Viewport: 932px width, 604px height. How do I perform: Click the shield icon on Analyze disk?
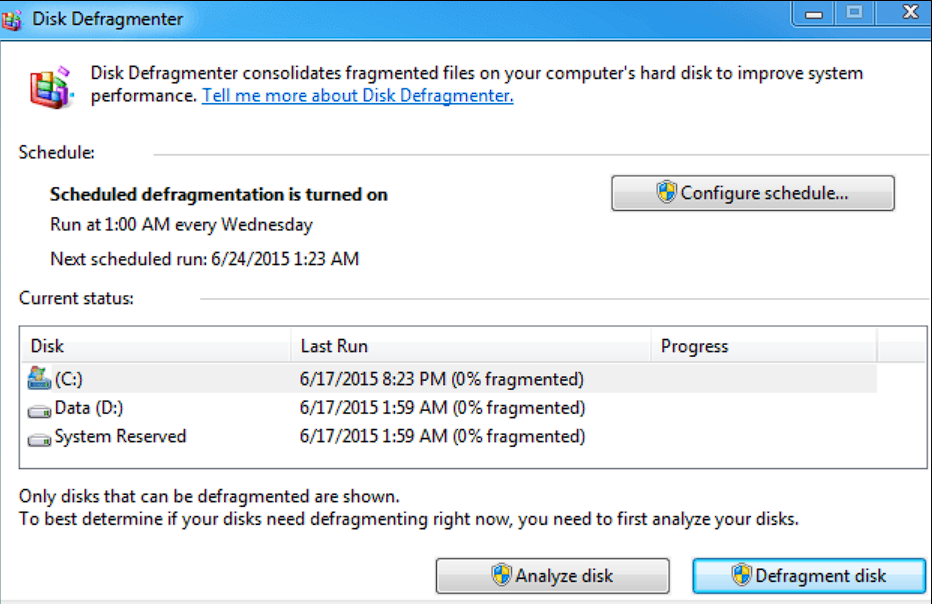(501, 575)
